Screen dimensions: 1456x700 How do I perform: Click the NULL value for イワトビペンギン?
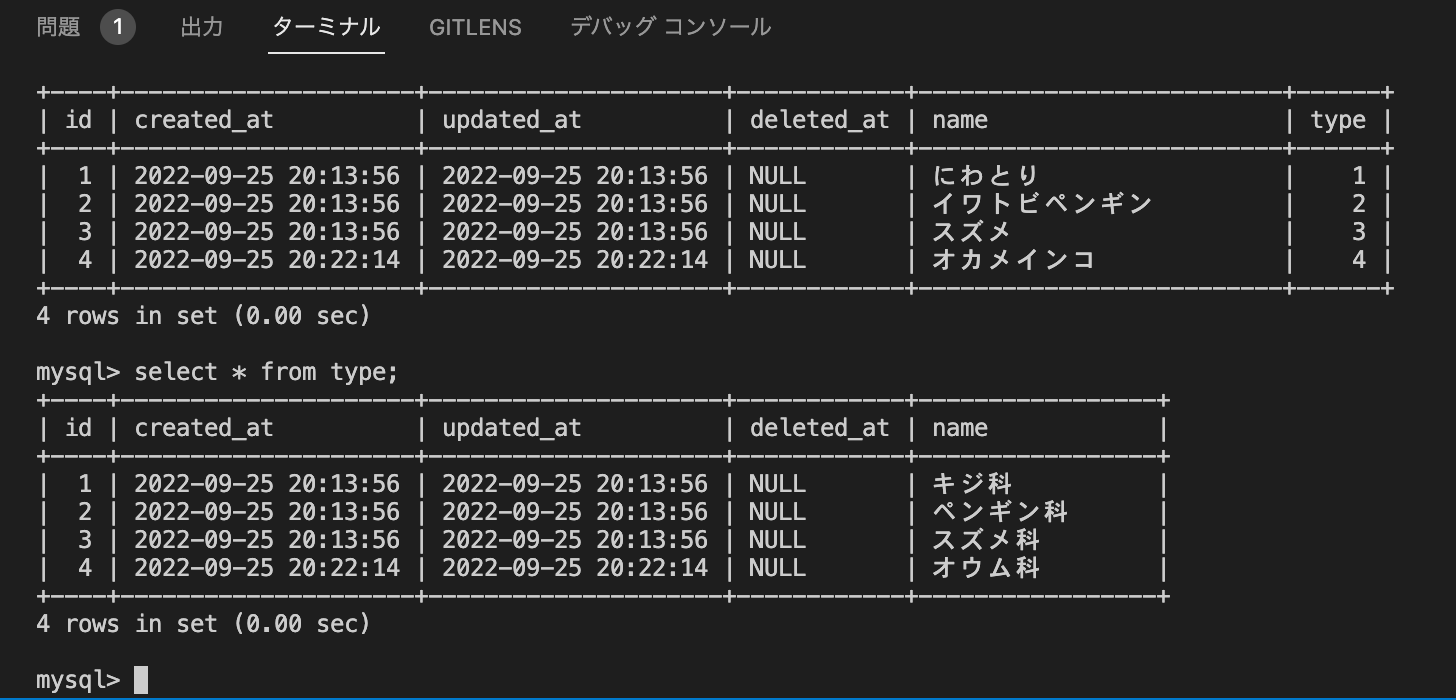pyautogui.click(x=777, y=203)
